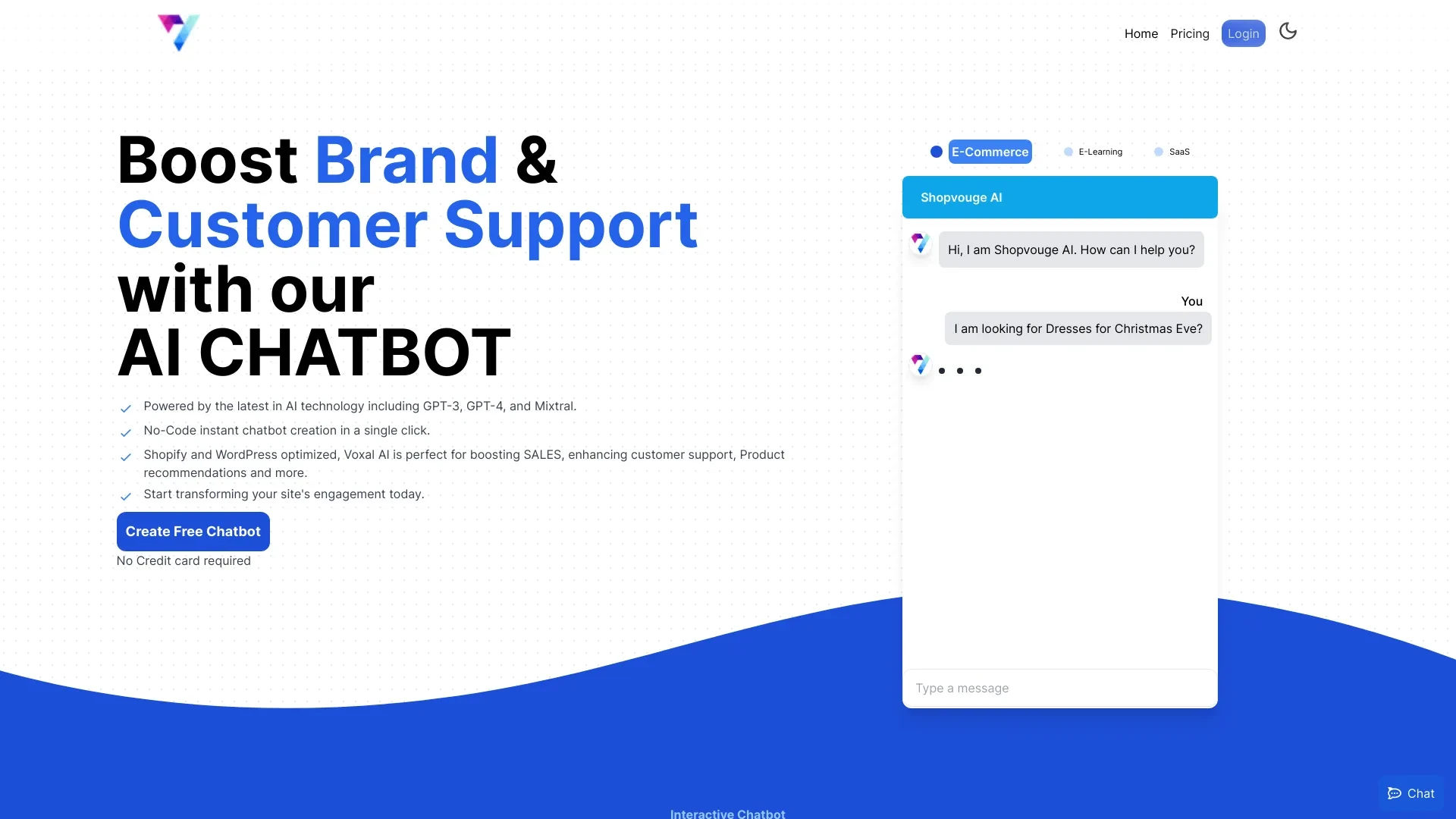Click the Login button in navbar
1456x819 pixels.
pyautogui.click(x=1243, y=33)
